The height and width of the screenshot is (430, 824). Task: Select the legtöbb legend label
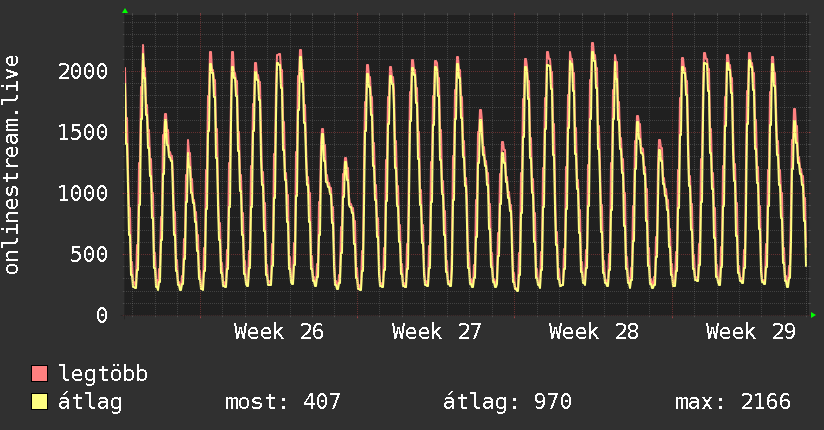click(103, 374)
